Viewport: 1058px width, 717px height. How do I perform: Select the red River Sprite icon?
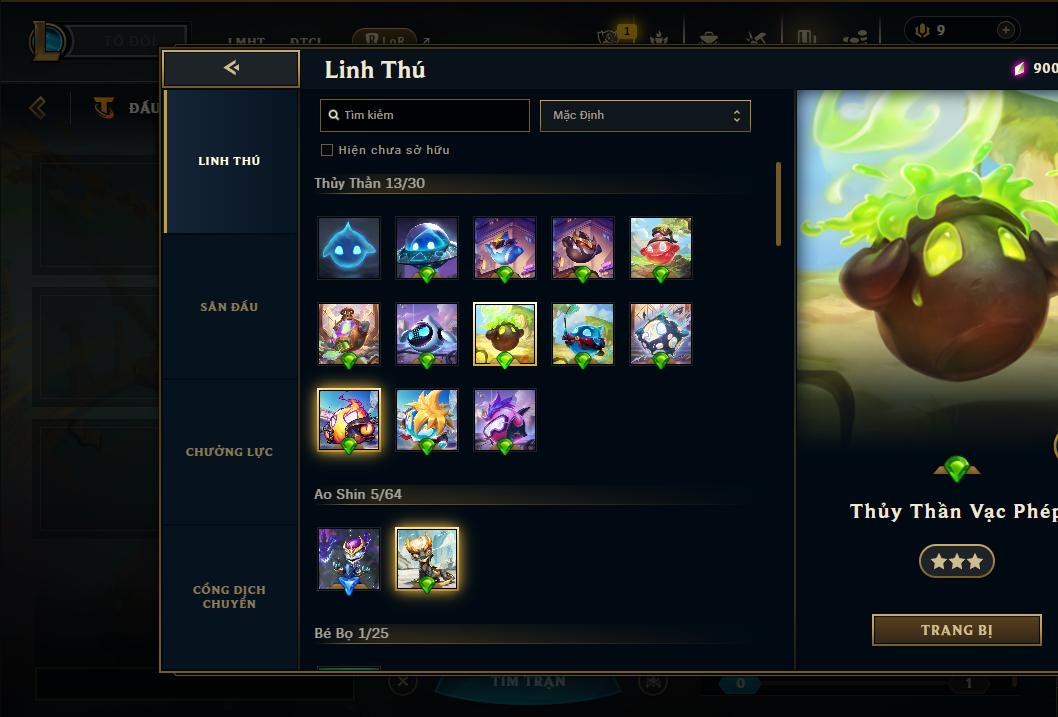(661, 248)
